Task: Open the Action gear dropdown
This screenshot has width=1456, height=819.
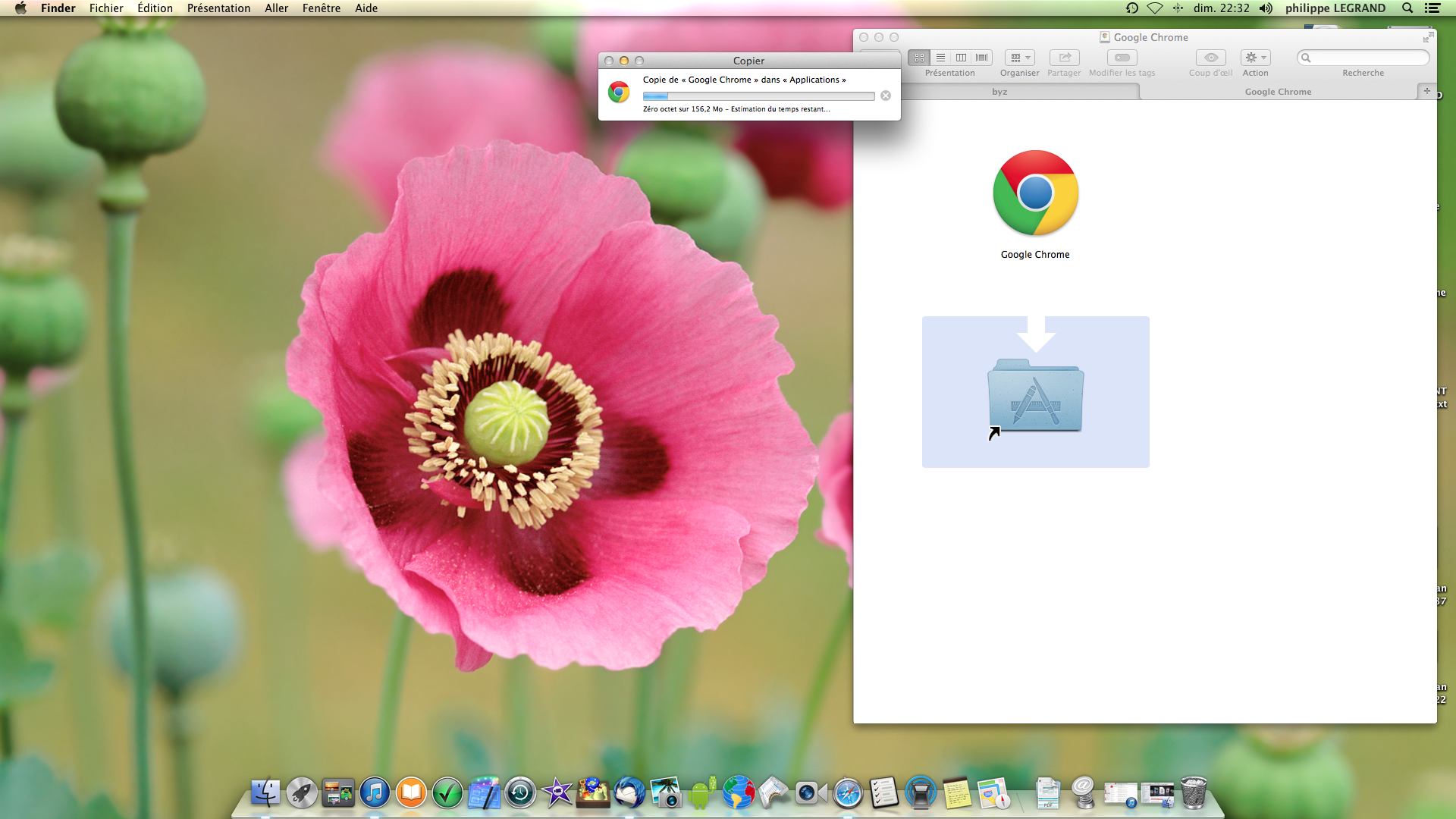Action: (1255, 58)
